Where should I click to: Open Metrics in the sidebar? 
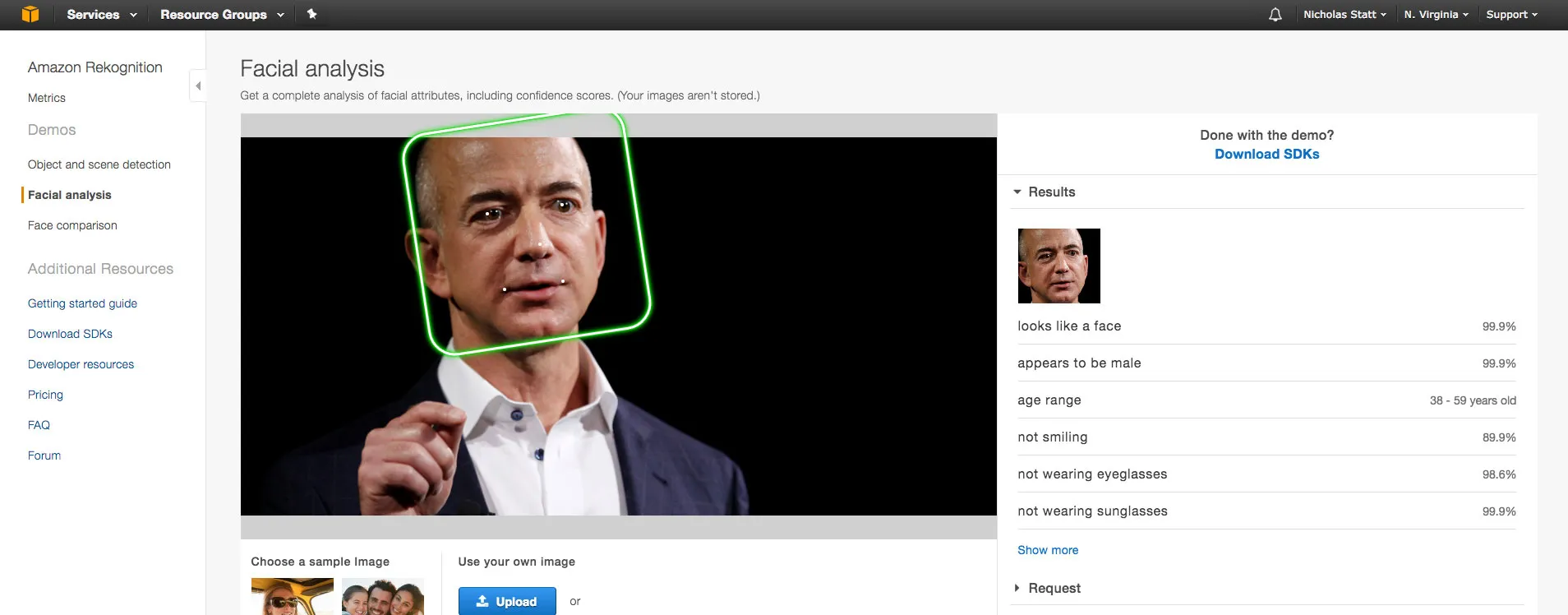[x=47, y=98]
